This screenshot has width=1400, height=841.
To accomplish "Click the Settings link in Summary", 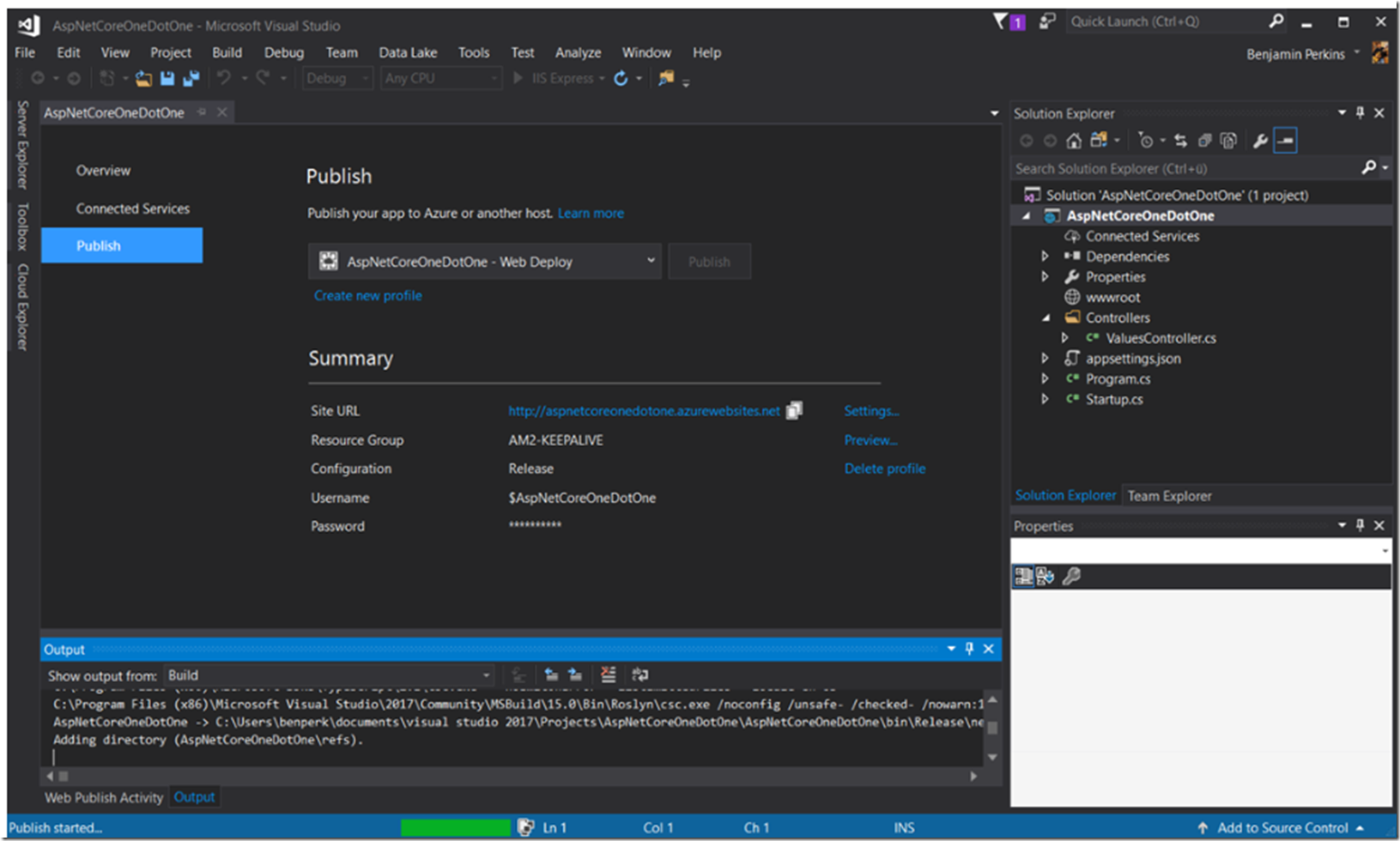I will (x=871, y=410).
